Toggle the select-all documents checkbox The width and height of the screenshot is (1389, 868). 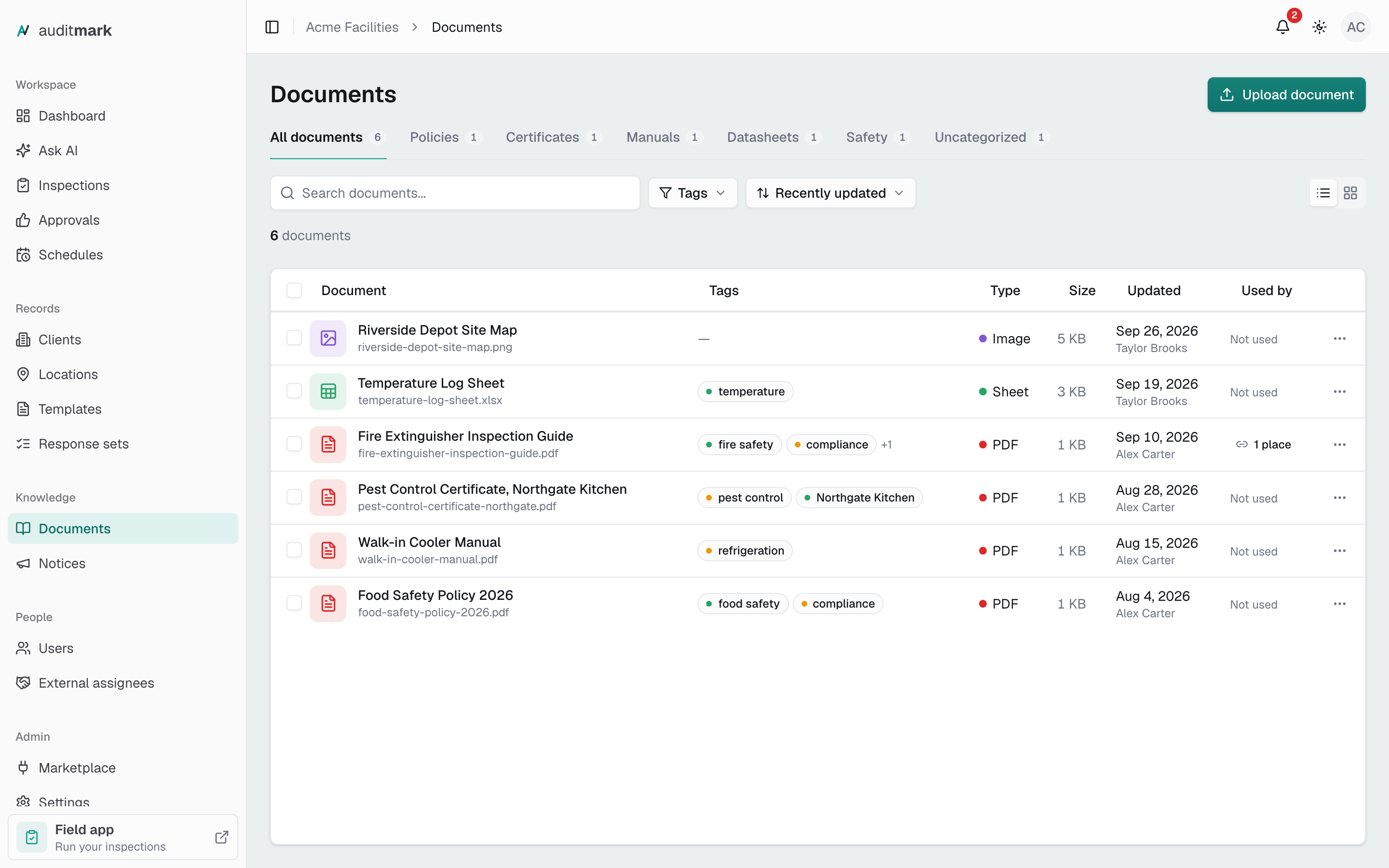coord(294,290)
